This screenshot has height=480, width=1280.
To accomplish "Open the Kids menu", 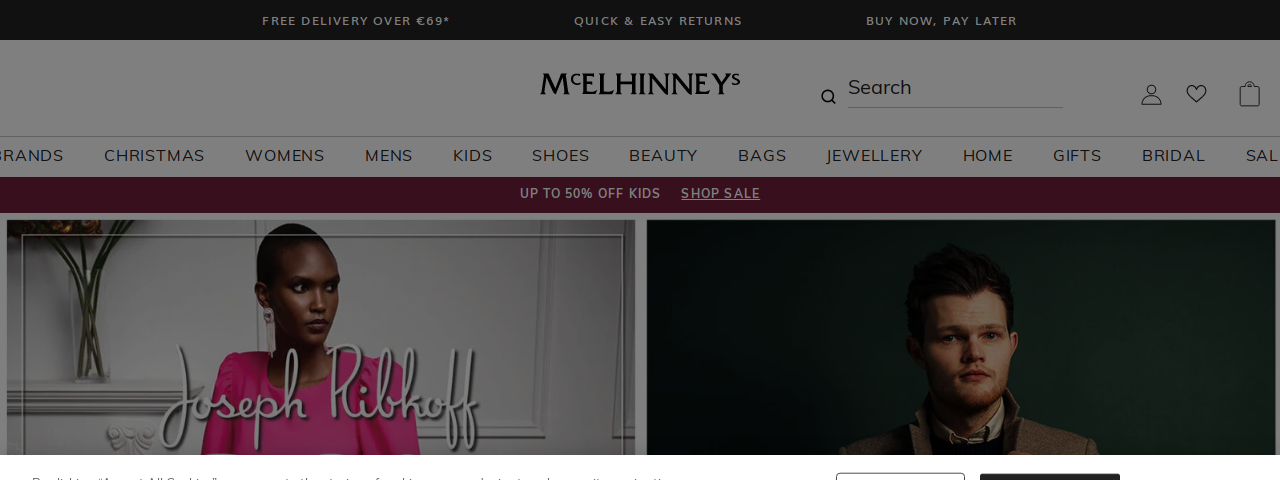I will 473,156.
